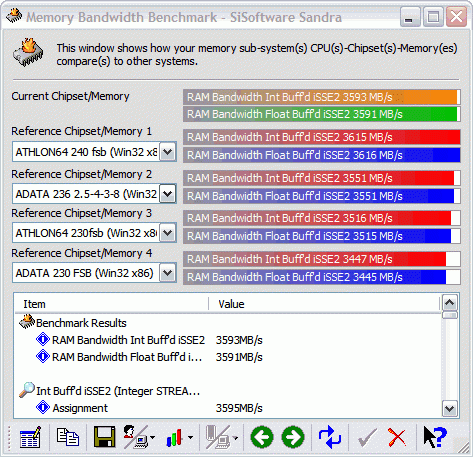Click the ADATA 230 FSB (Win32 x86) combo box
473x457 pixels.
pos(94,273)
